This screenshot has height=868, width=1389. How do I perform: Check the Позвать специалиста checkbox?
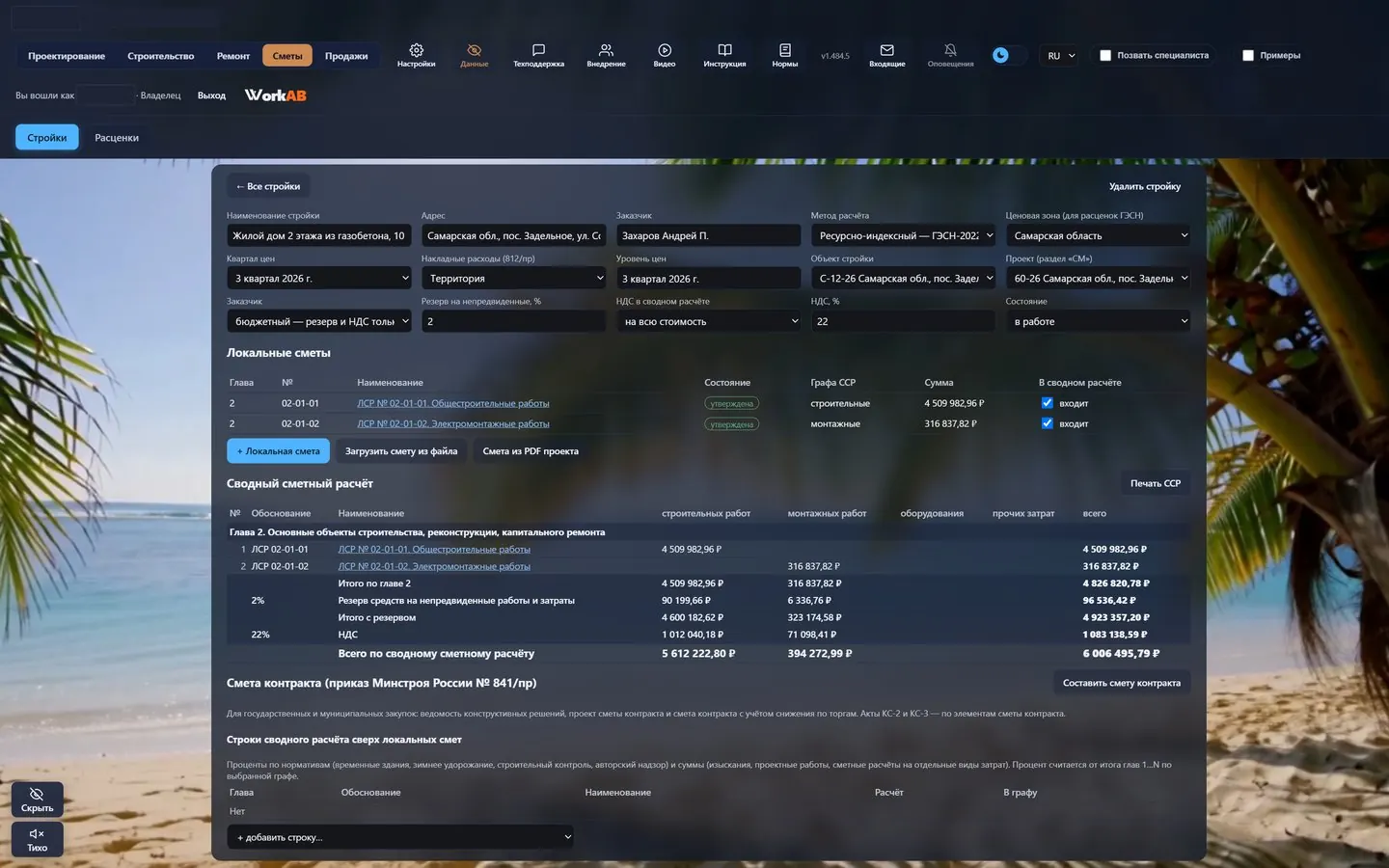point(1105,56)
